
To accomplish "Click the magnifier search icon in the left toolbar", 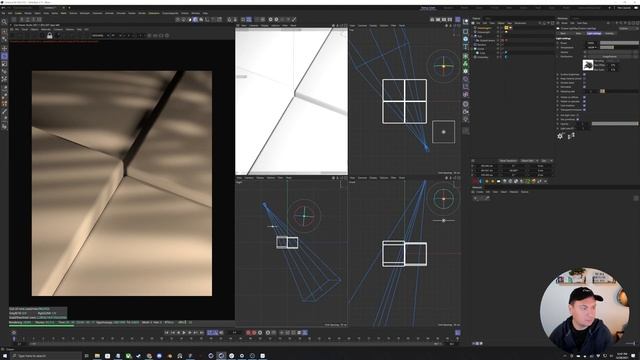I will 4,22.
